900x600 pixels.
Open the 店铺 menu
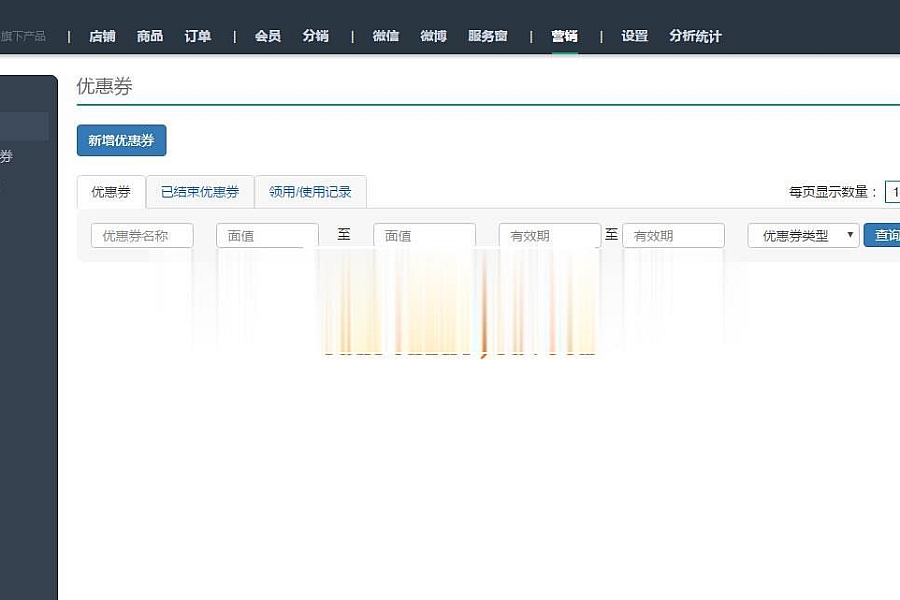click(102, 36)
